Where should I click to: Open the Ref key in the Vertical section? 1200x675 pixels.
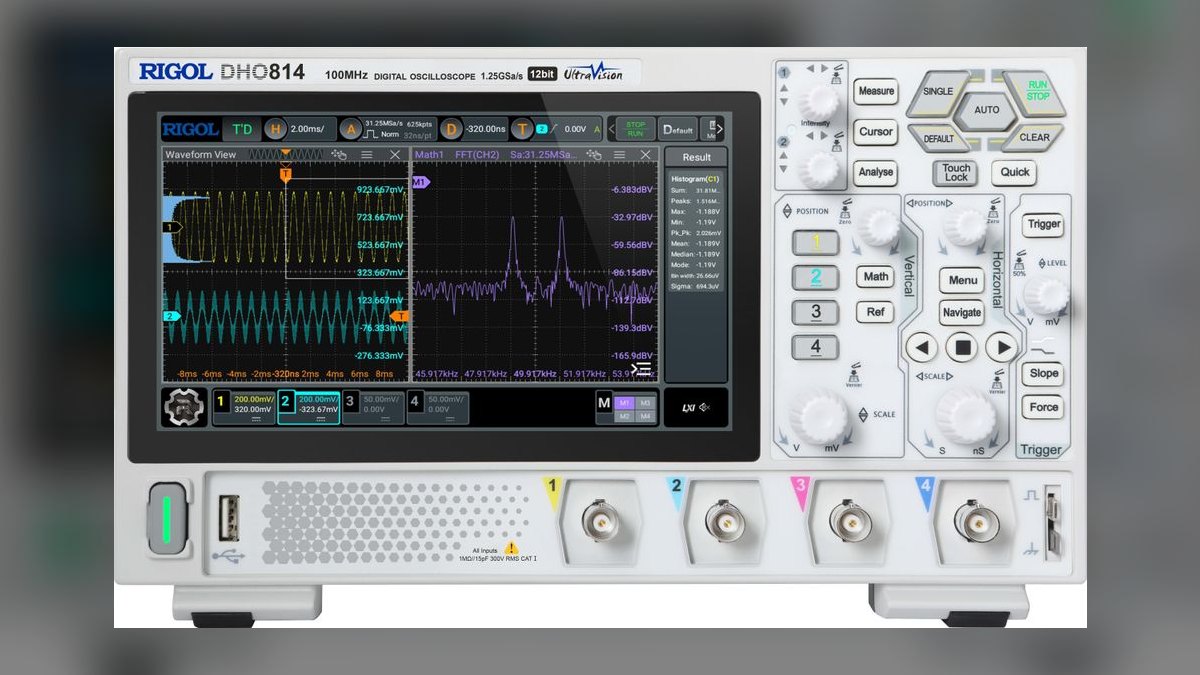pos(875,312)
